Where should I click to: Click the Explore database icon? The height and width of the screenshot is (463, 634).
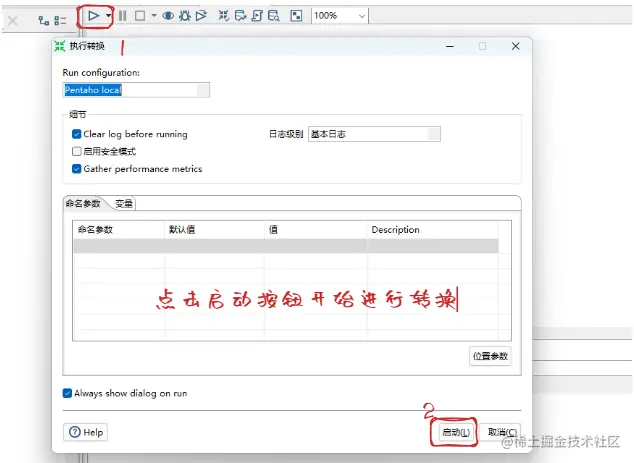274,16
